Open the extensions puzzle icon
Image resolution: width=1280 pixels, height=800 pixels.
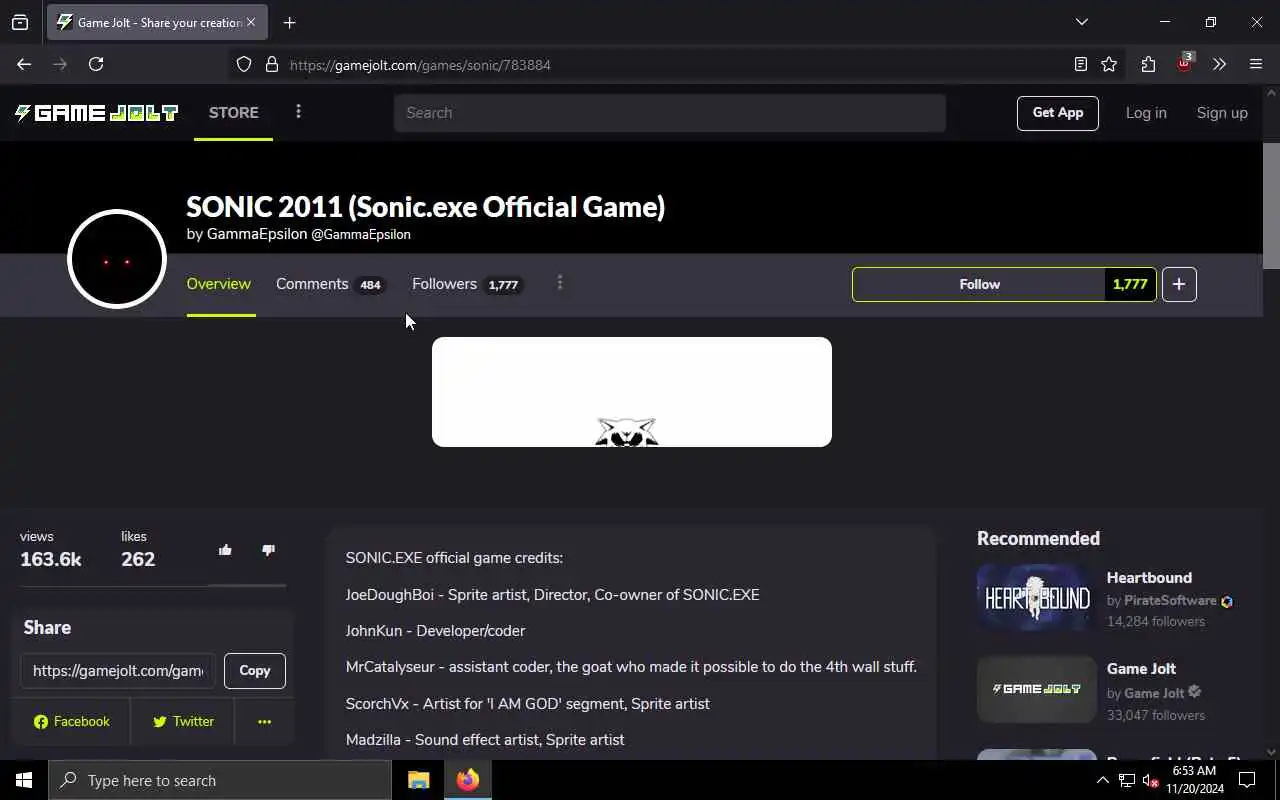coord(1148,64)
